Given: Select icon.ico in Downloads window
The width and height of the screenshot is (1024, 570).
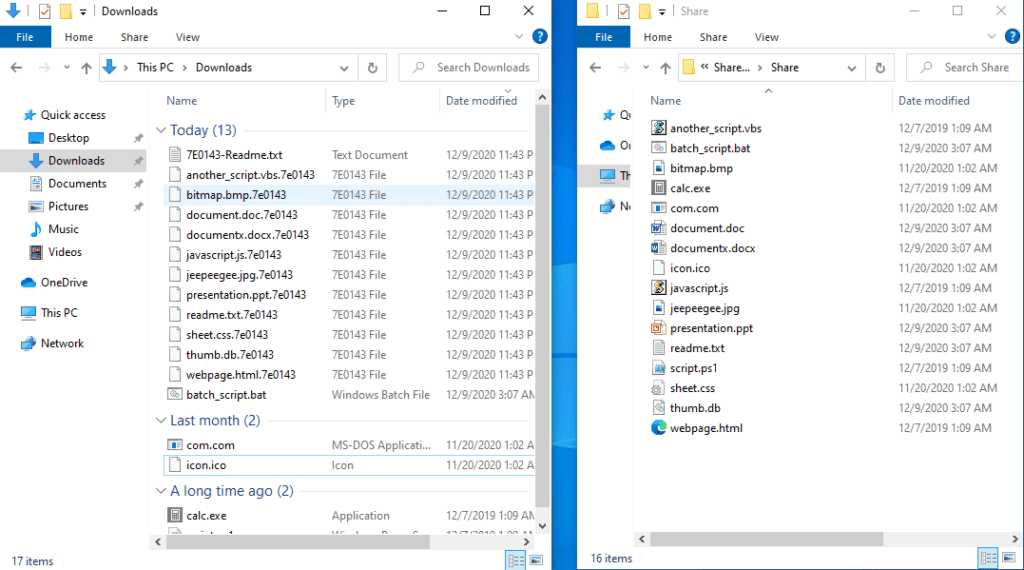Looking at the screenshot, I should coord(206,465).
